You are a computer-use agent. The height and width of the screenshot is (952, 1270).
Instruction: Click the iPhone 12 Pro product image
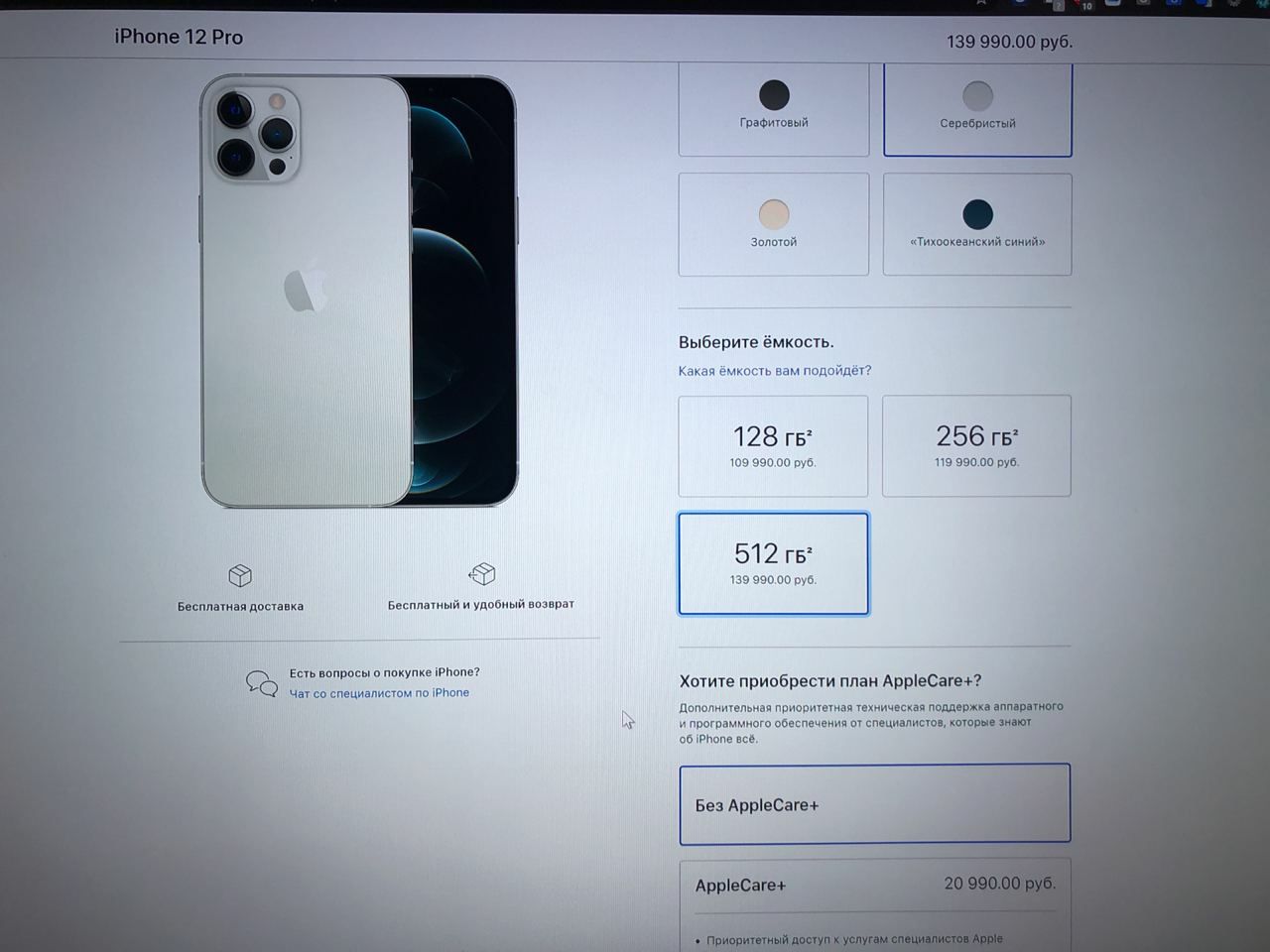tap(359, 291)
